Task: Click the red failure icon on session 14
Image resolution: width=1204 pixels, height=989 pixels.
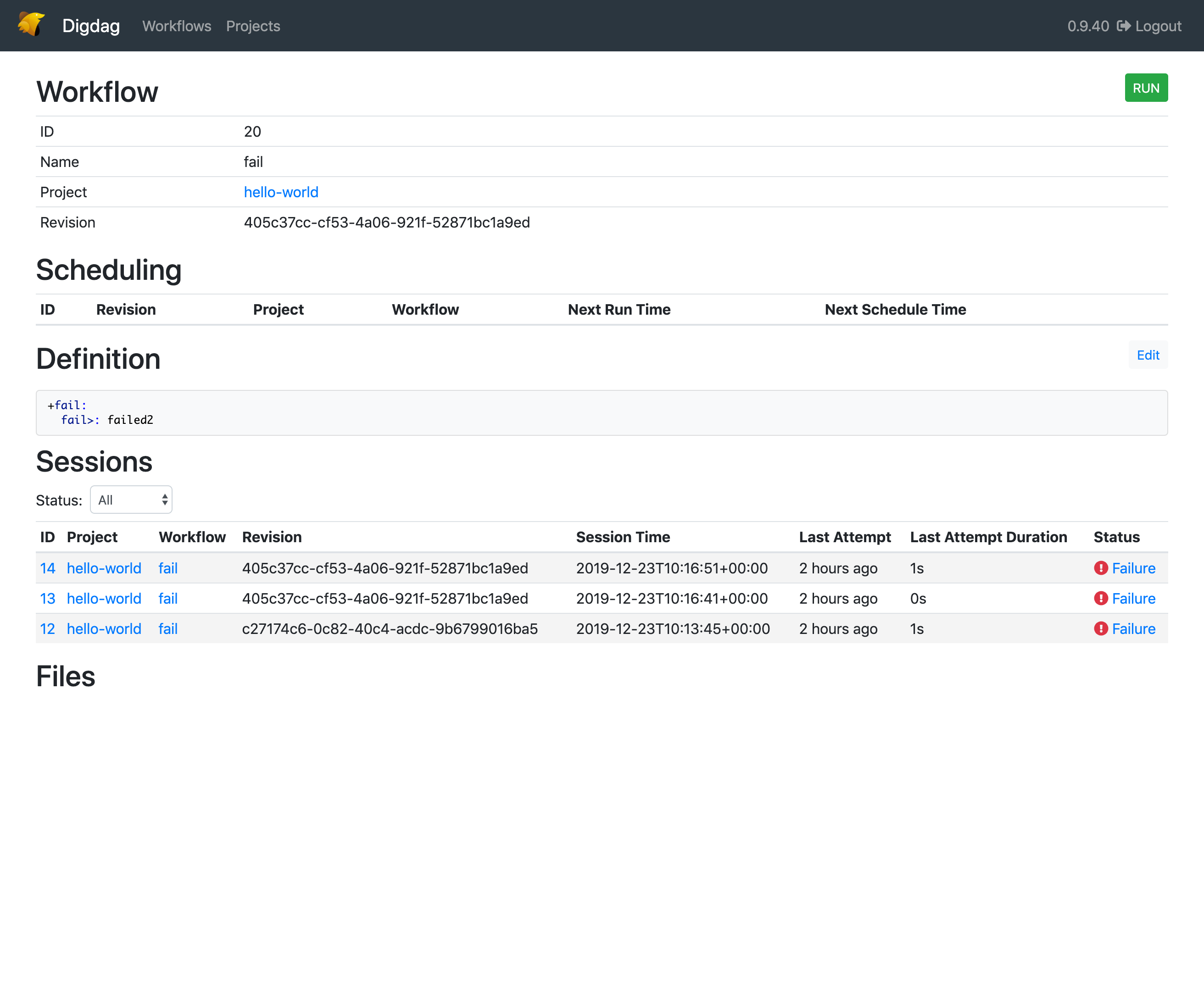Action: [x=1101, y=568]
